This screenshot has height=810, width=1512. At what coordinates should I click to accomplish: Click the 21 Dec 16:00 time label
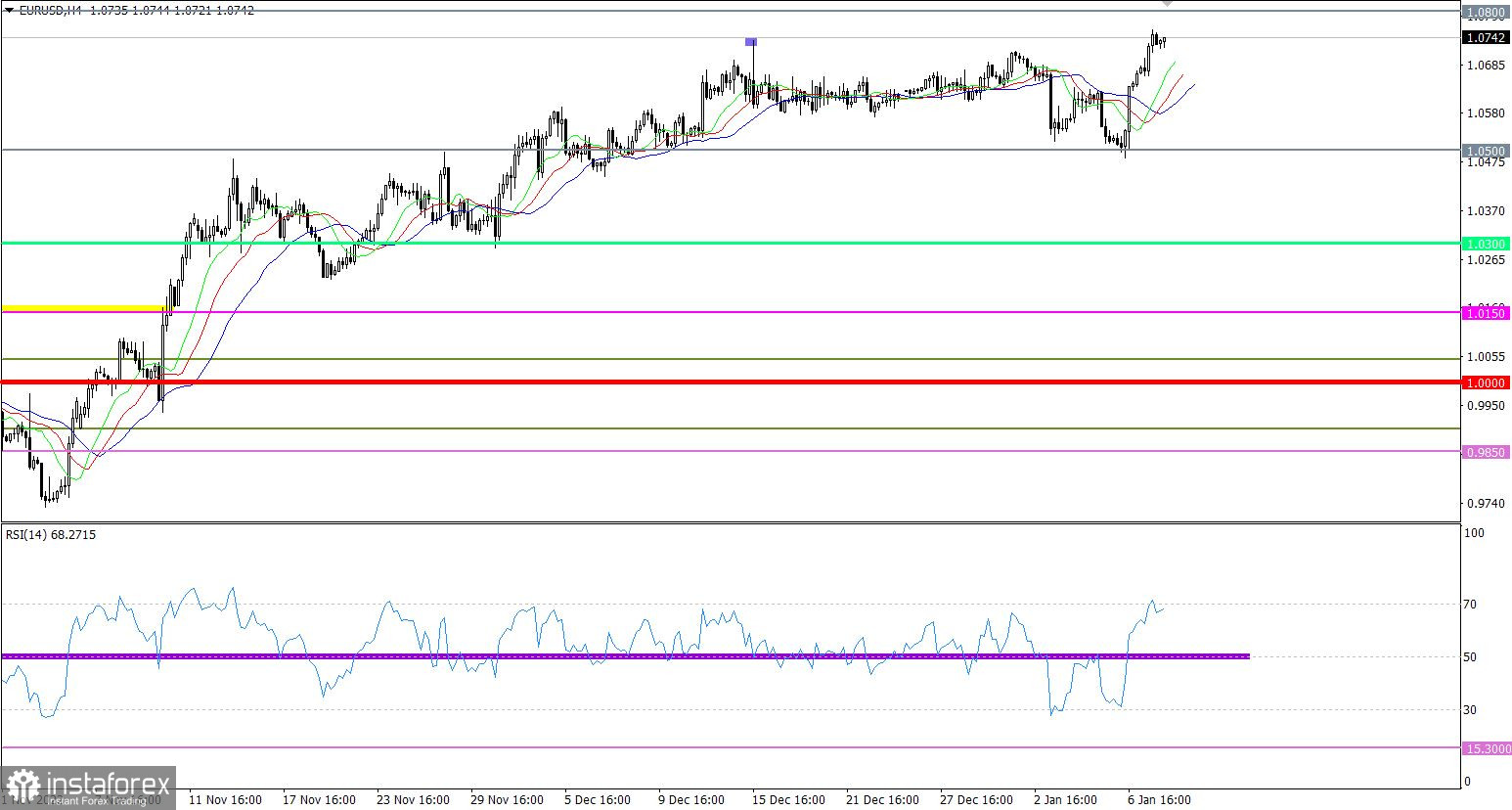882,799
